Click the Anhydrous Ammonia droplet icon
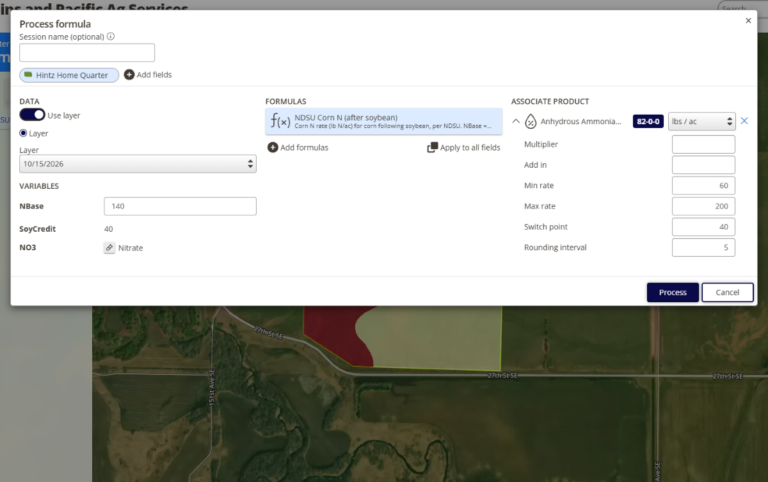The image size is (768, 482). point(530,121)
